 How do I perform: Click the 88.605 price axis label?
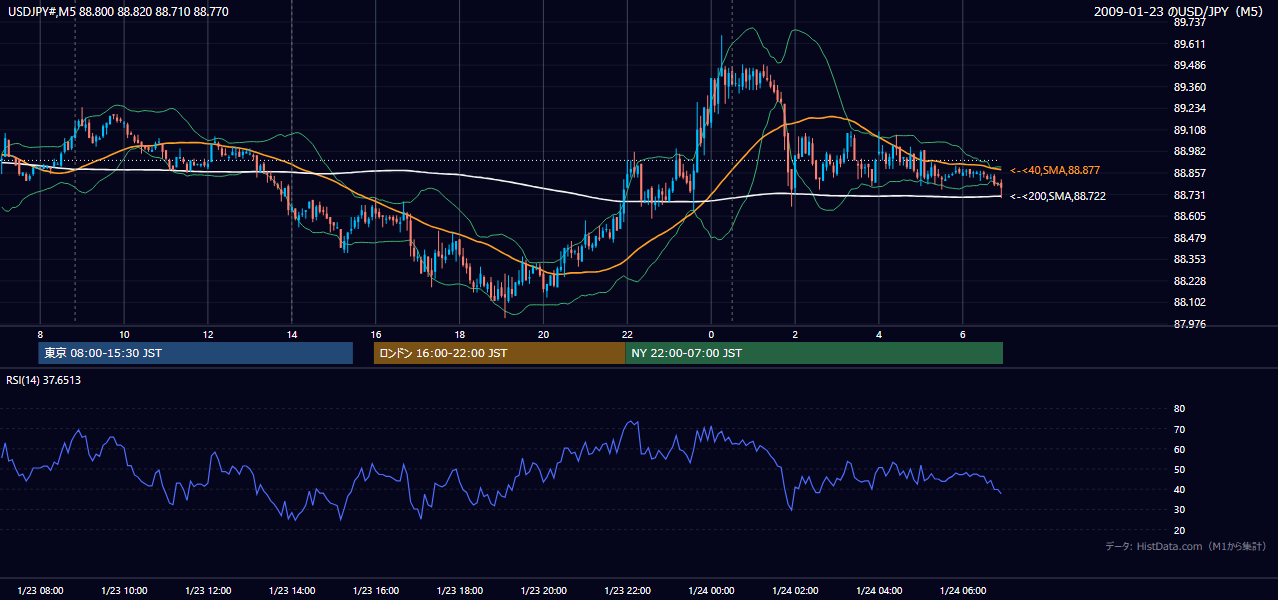coord(1189,216)
